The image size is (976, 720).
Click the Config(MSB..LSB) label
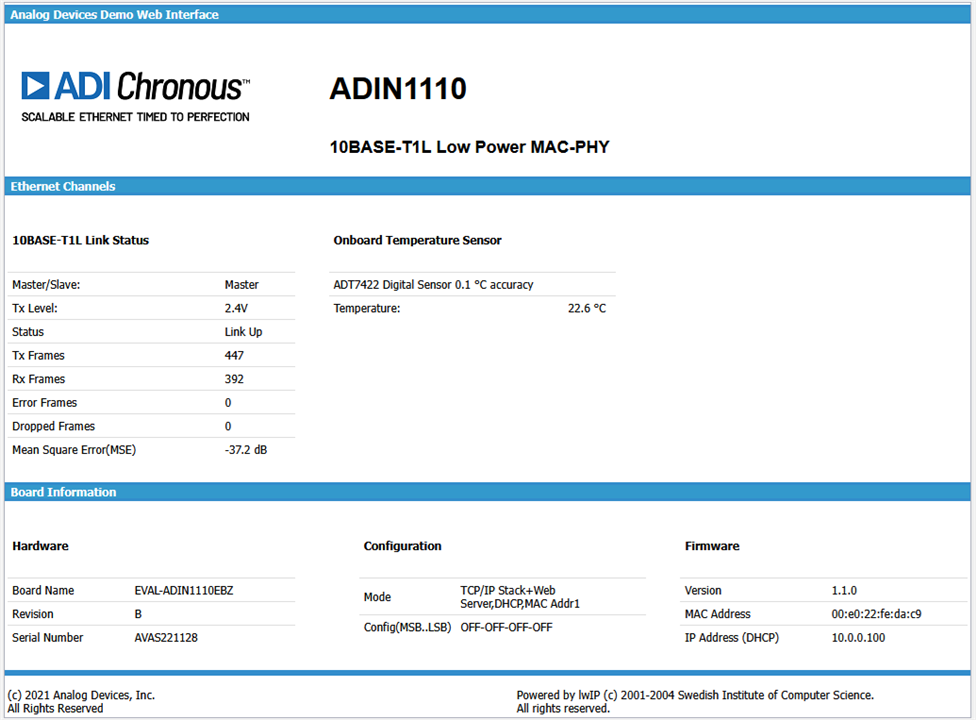(x=407, y=627)
